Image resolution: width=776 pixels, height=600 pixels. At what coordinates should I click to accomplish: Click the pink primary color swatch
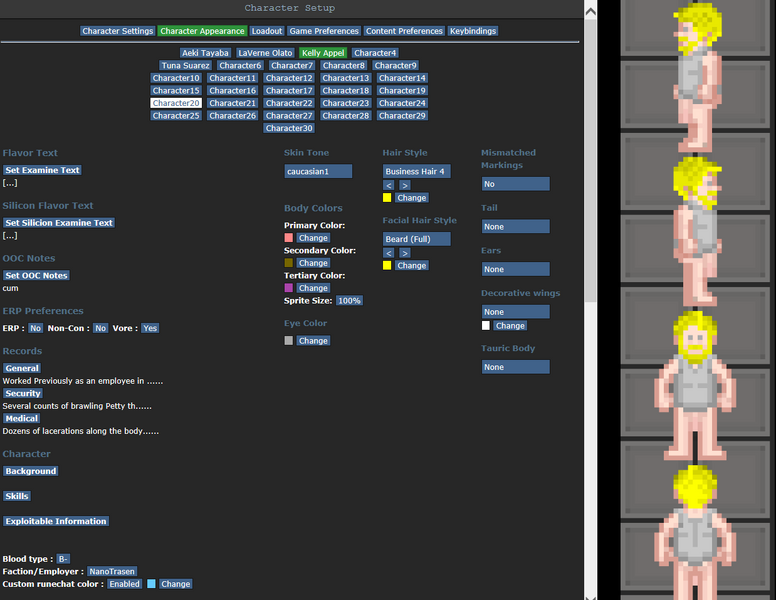click(289, 238)
